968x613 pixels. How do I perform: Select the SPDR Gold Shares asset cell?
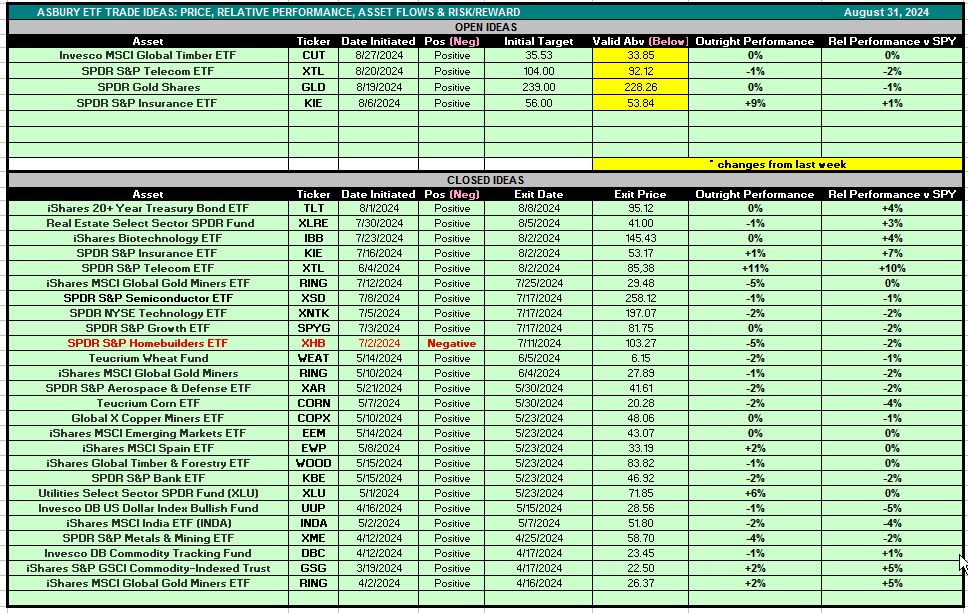(148, 86)
